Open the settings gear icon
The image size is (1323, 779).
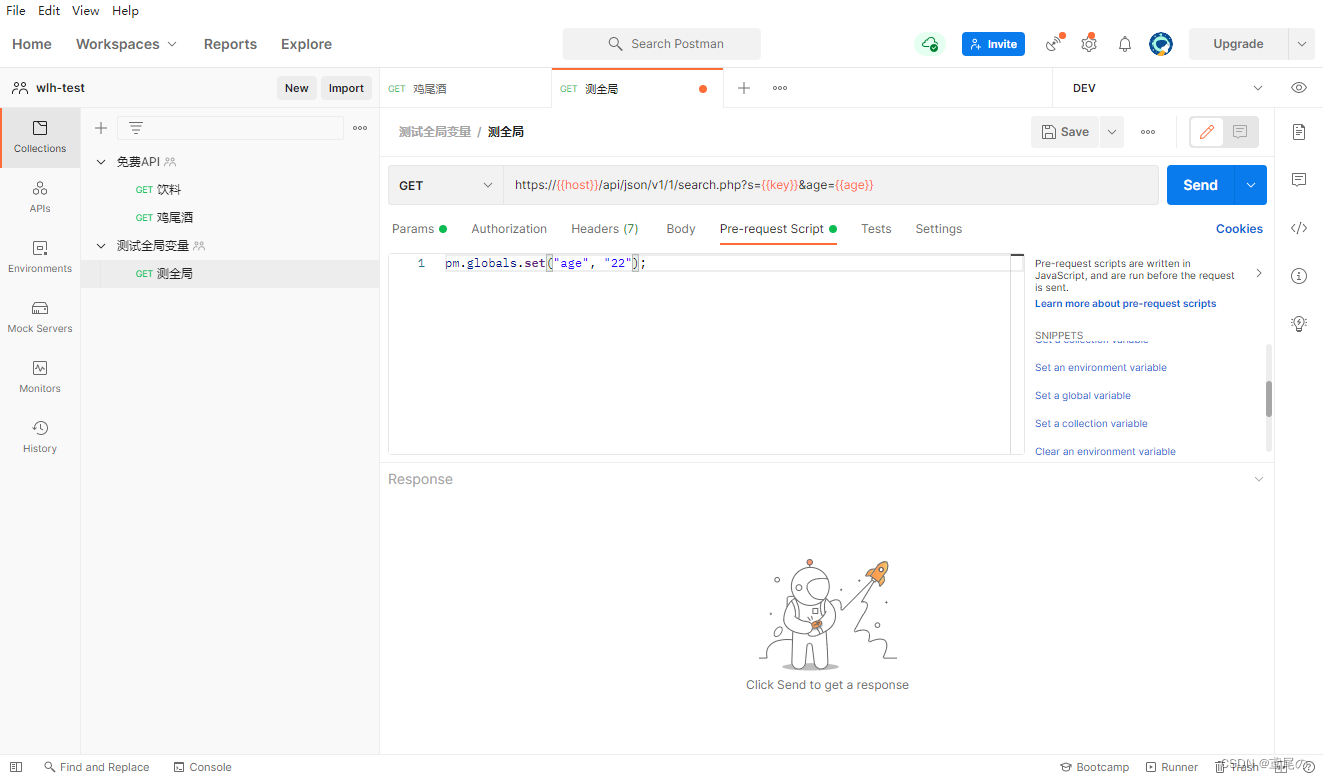point(1089,44)
